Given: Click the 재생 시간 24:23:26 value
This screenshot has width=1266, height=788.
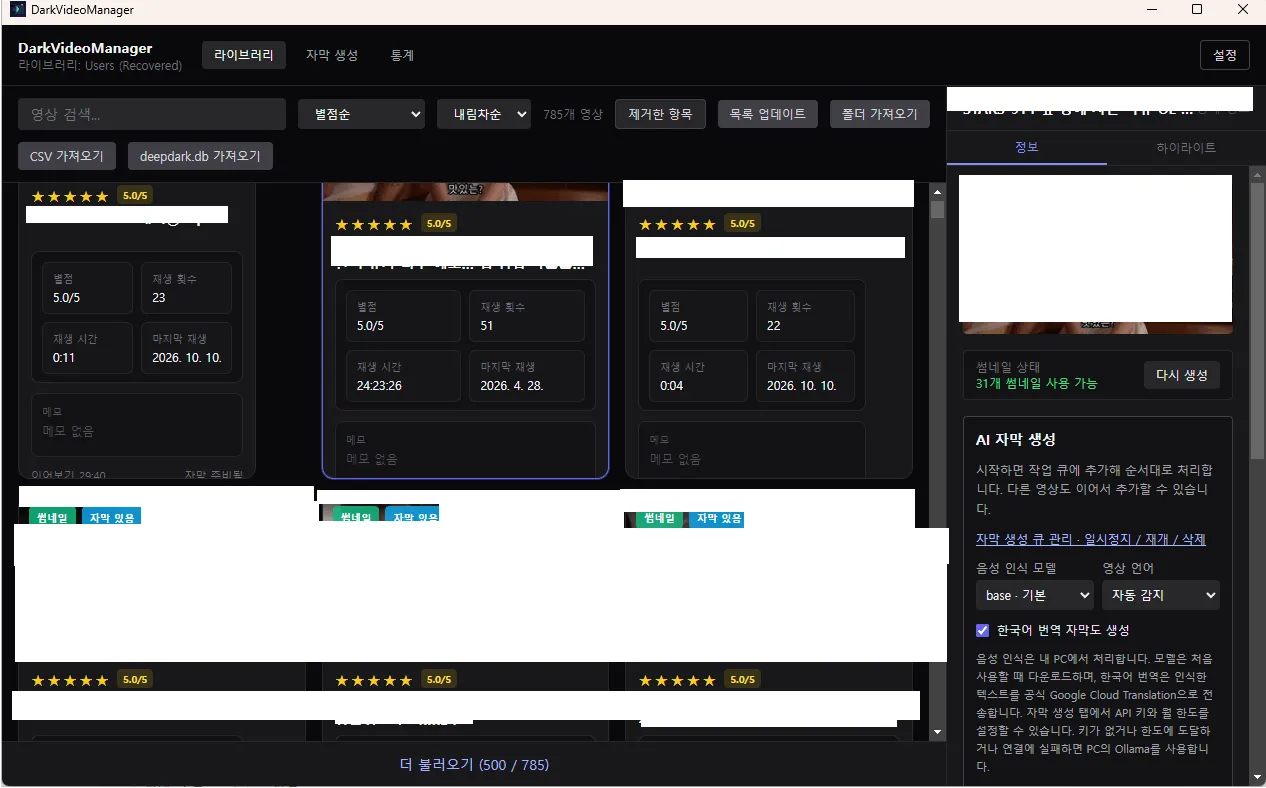Looking at the screenshot, I should click(x=379, y=385).
